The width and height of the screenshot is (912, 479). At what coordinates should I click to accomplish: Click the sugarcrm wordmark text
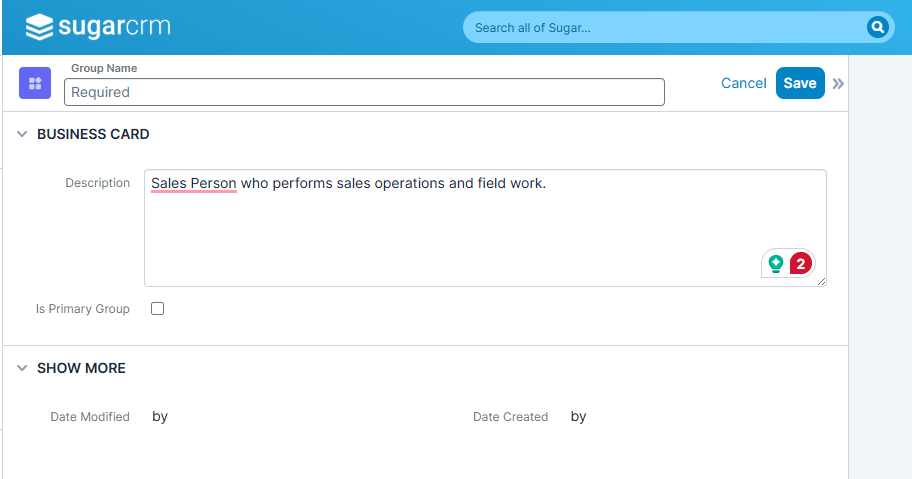[114, 27]
